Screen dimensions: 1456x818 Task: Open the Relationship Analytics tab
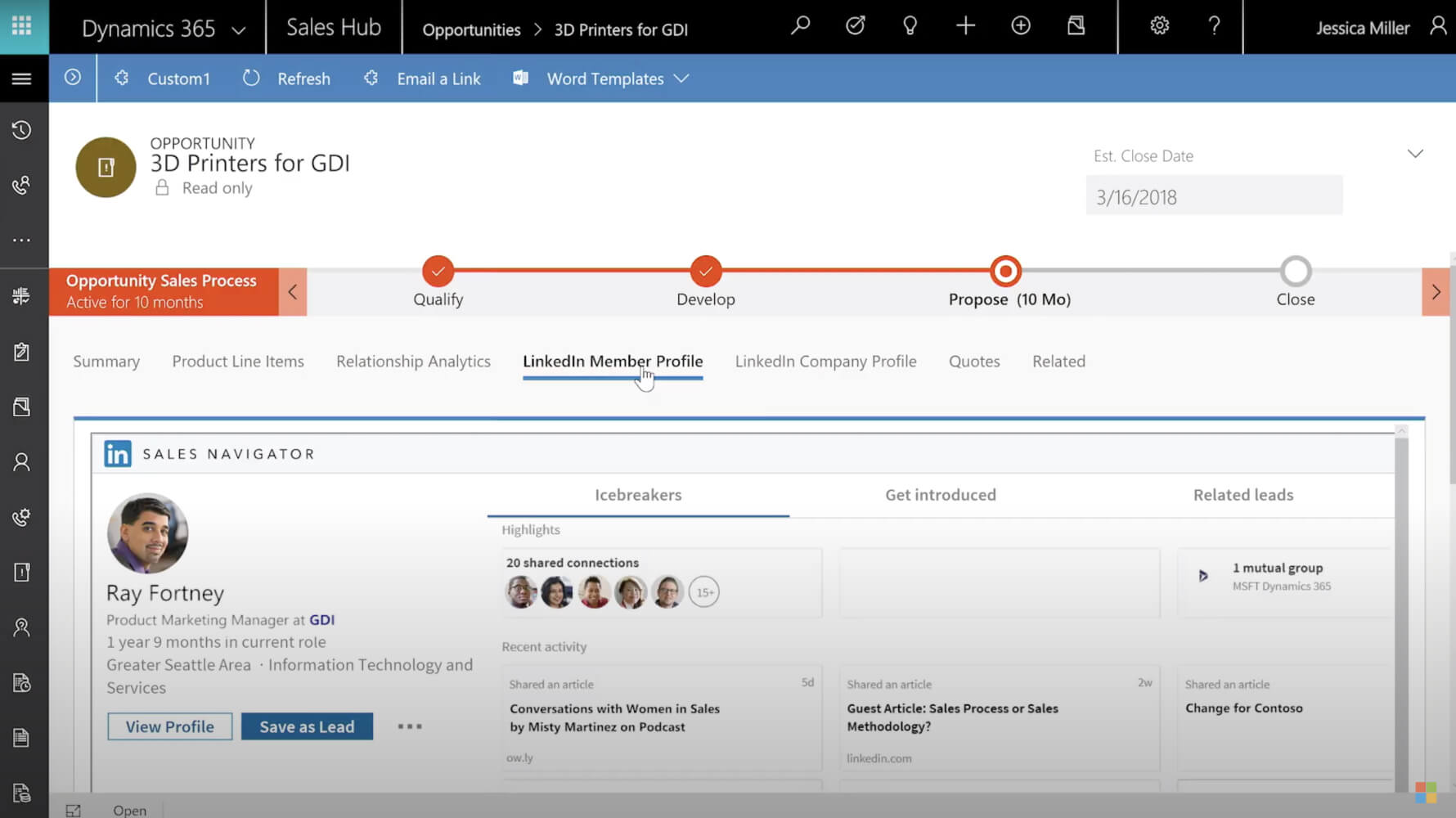point(413,361)
